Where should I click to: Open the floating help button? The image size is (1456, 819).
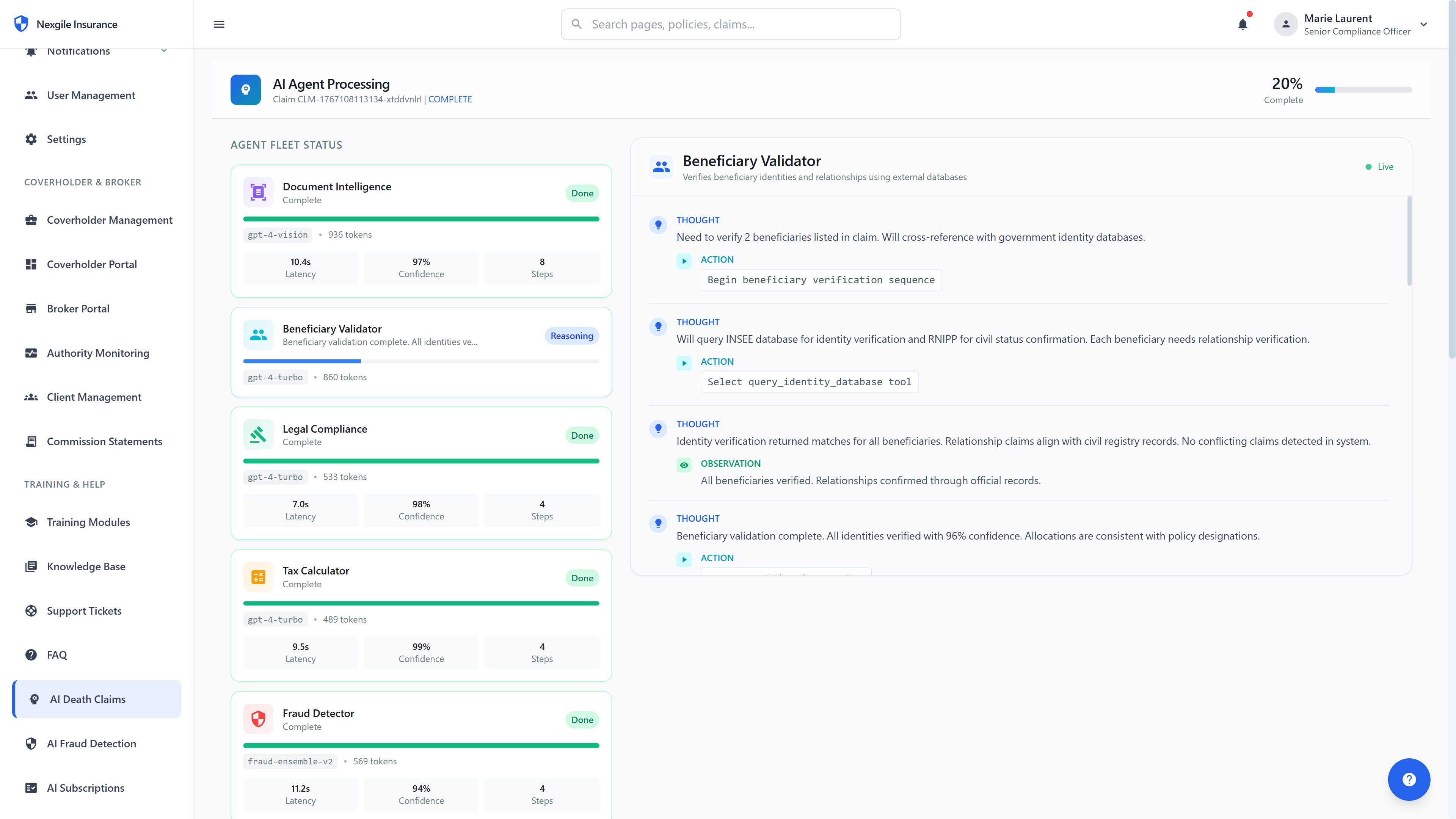(x=1409, y=780)
